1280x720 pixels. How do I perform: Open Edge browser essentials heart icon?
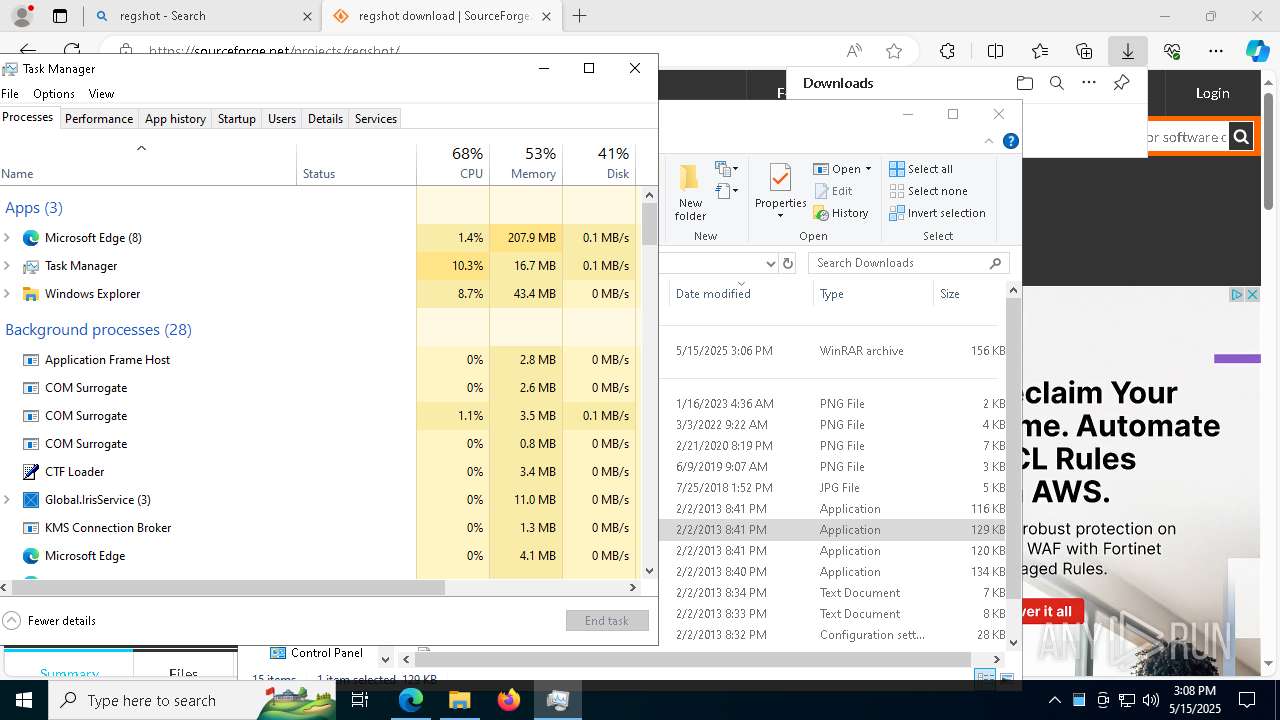[1172, 51]
